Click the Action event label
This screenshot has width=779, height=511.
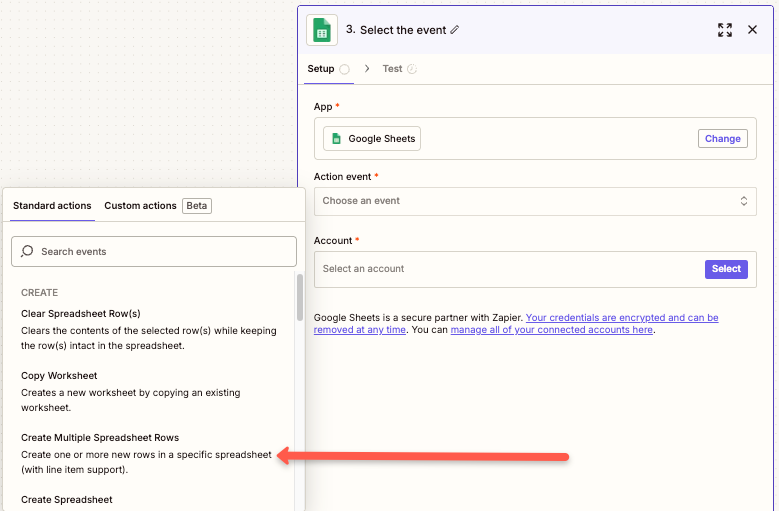(342, 177)
